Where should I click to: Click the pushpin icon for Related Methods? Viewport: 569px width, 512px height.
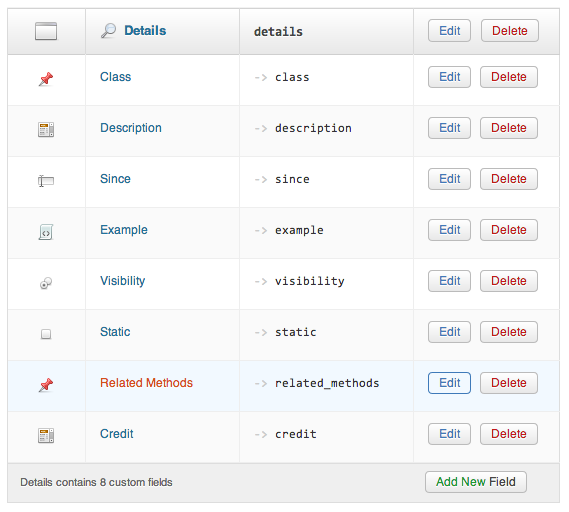[x=46, y=384]
